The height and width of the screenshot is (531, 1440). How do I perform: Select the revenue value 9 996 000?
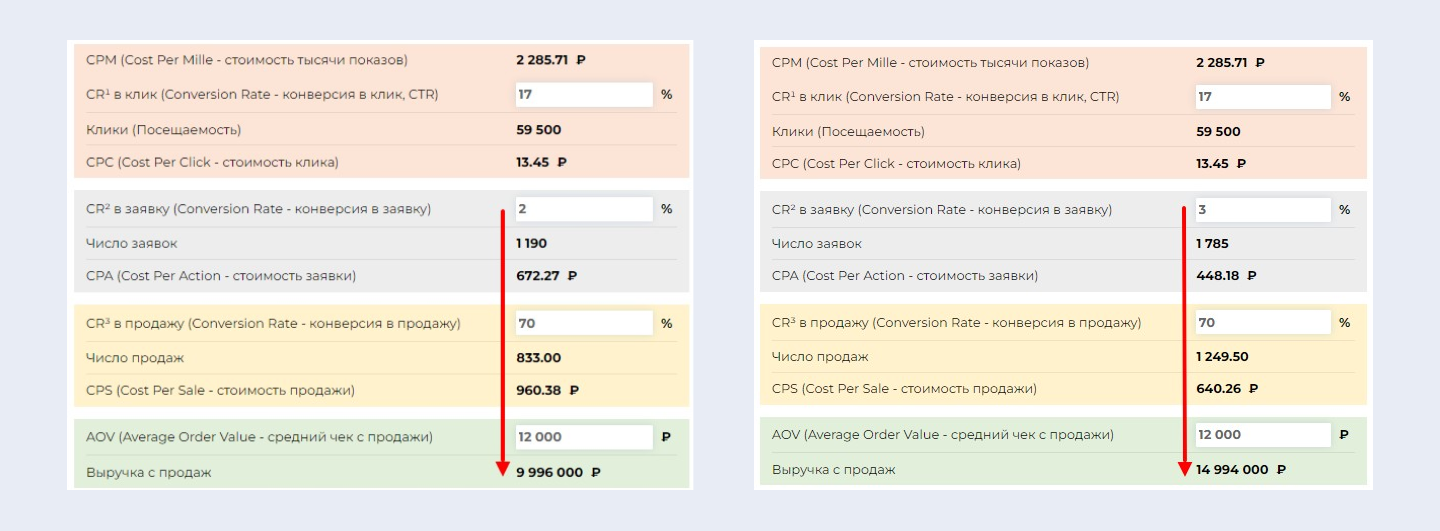(549, 473)
